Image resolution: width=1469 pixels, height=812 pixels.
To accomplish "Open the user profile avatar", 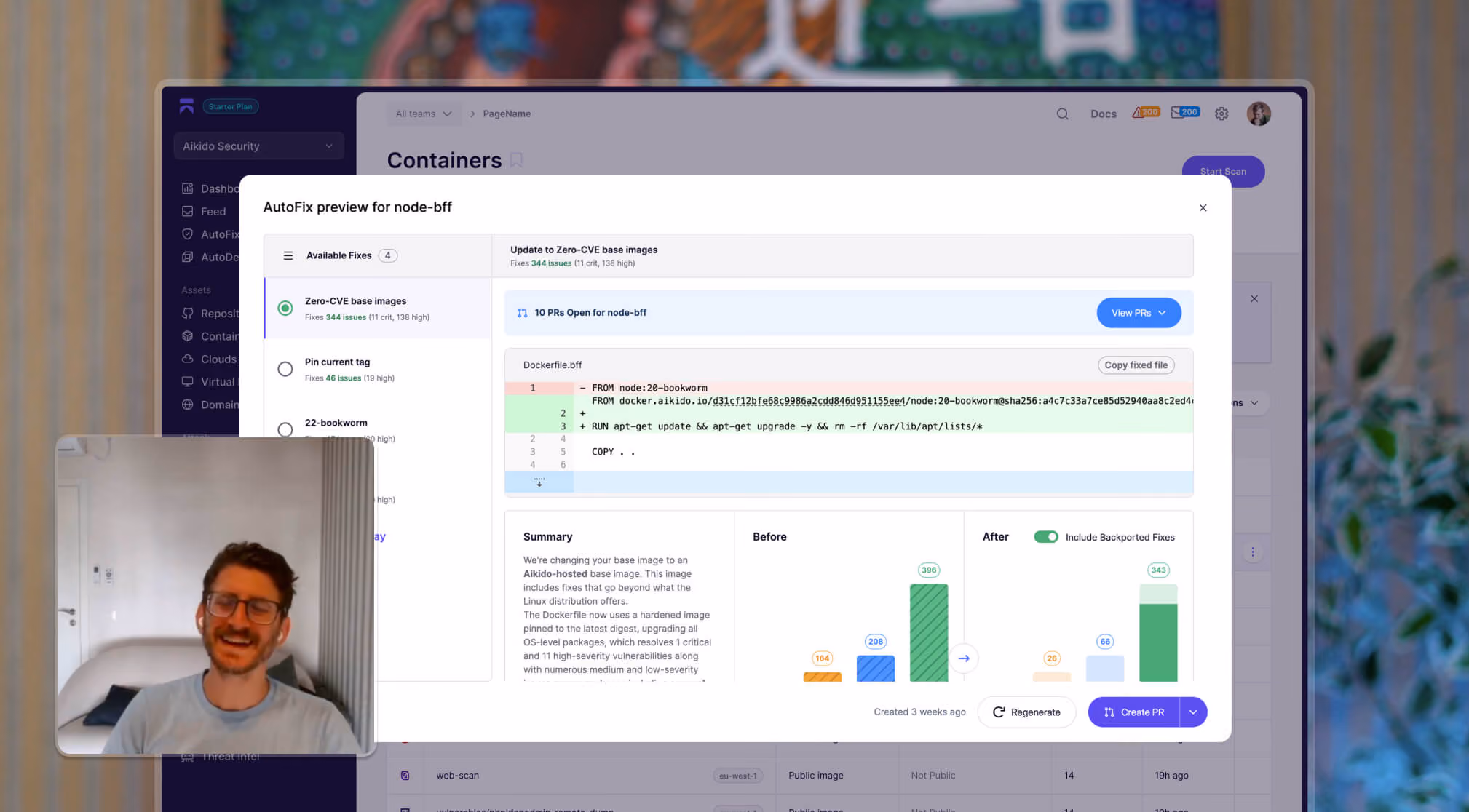I will click(x=1259, y=114).
